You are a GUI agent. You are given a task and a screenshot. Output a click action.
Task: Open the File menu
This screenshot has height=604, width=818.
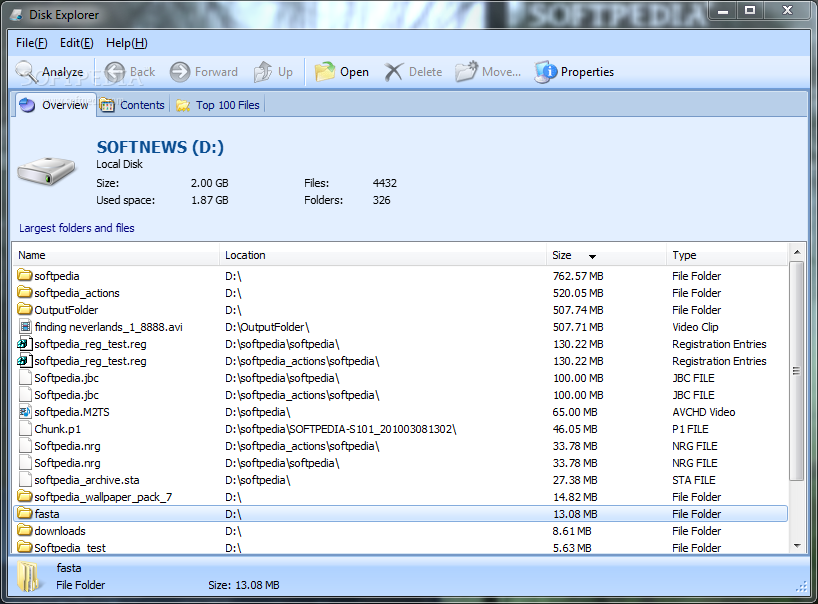(31, 43)
